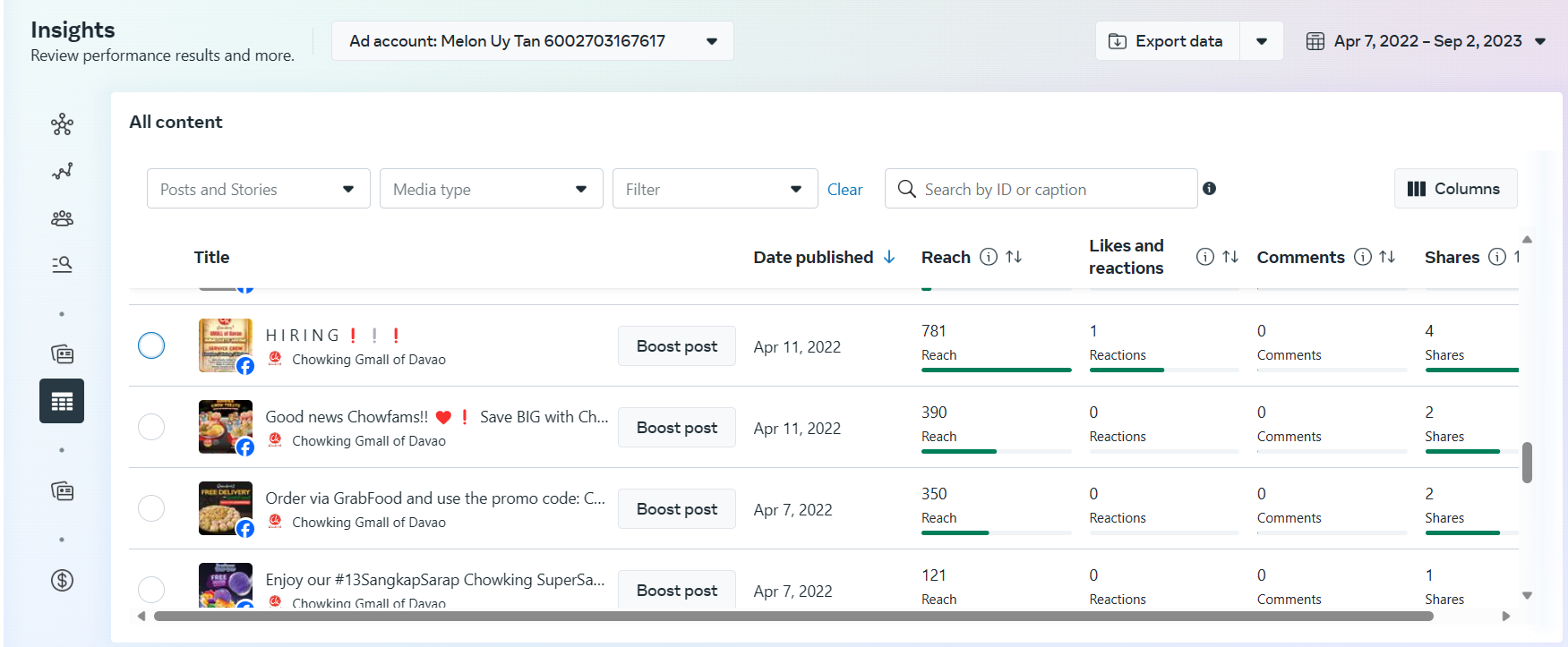This screenshot has width=1568, height=647.
Task: Select the GrabFood promo post checkbox
Action: click(151, 508)
